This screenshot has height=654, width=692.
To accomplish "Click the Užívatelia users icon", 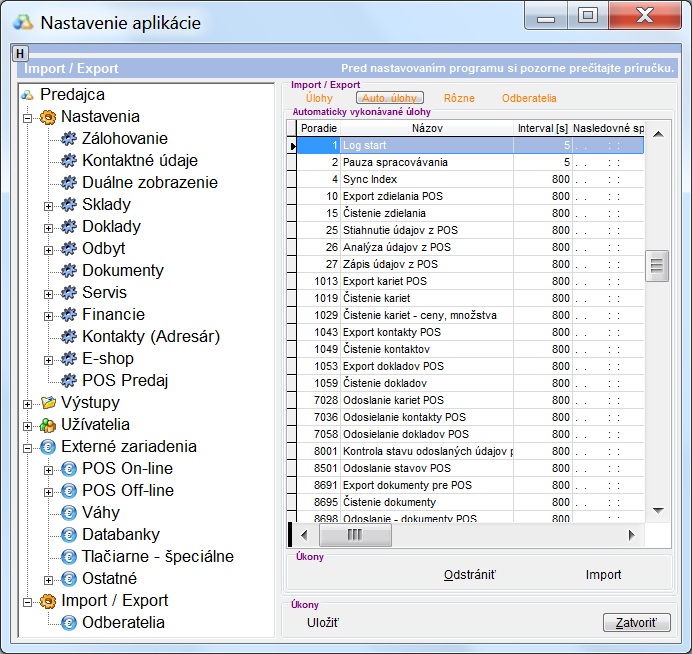I will 47,425.
